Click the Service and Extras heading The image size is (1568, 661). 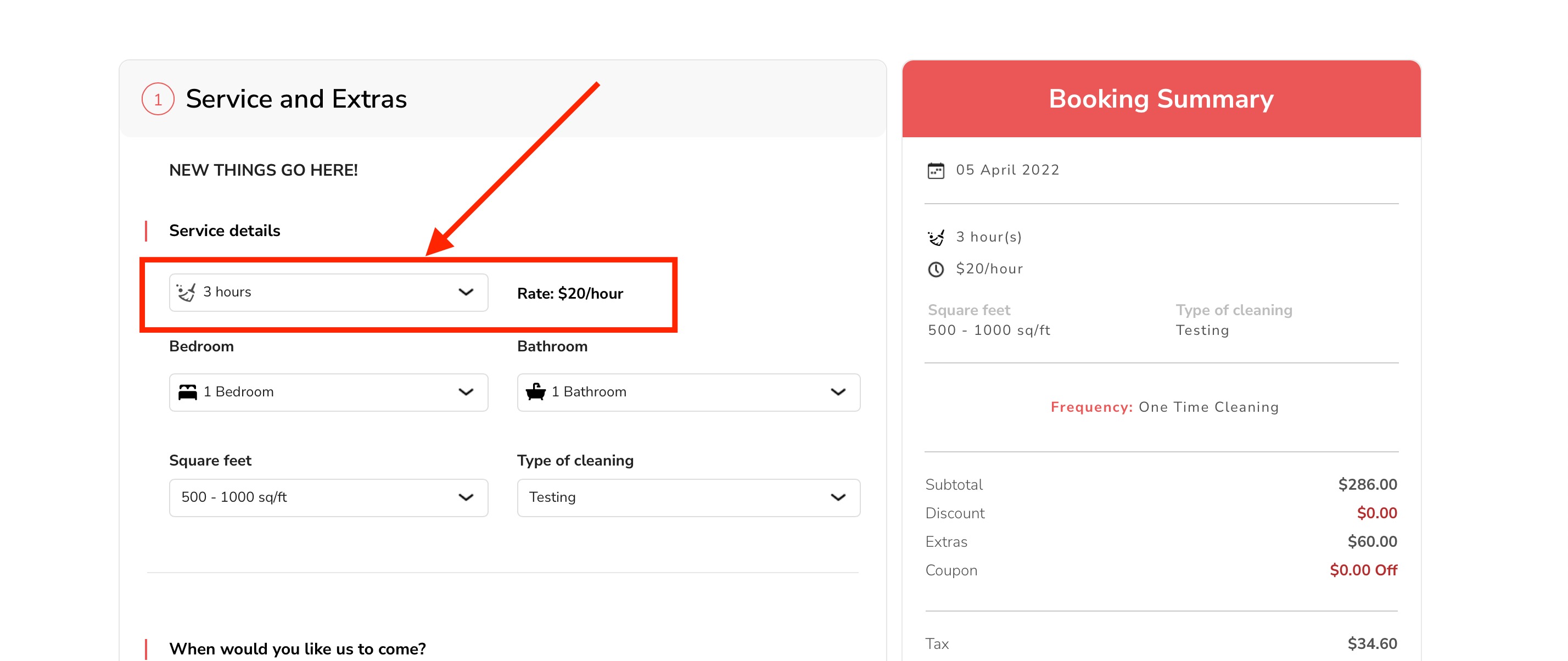coord(296,99)
